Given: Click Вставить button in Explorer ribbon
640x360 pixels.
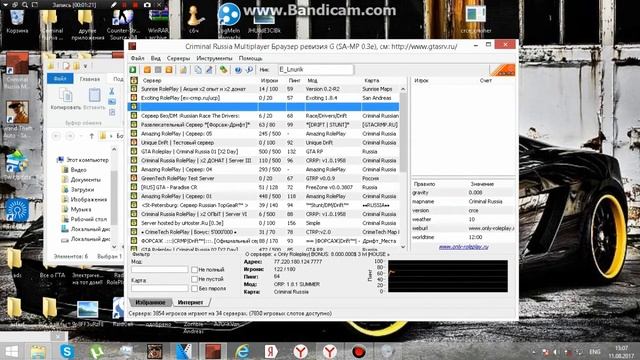Looking at the screenshot, I should (94, 99).
